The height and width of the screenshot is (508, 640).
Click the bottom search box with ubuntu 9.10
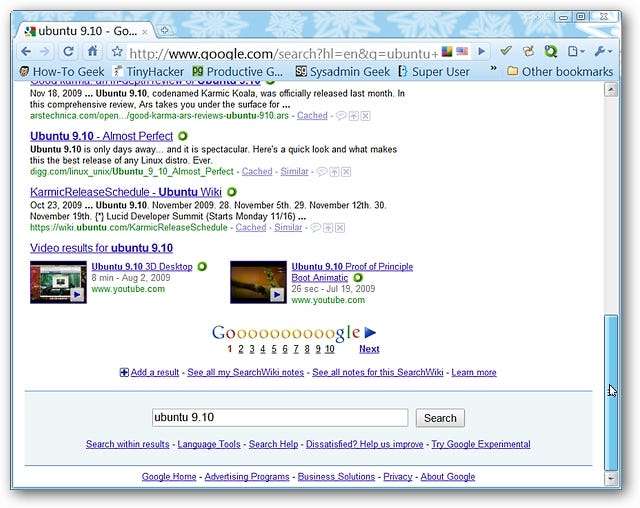pos(280,418)
